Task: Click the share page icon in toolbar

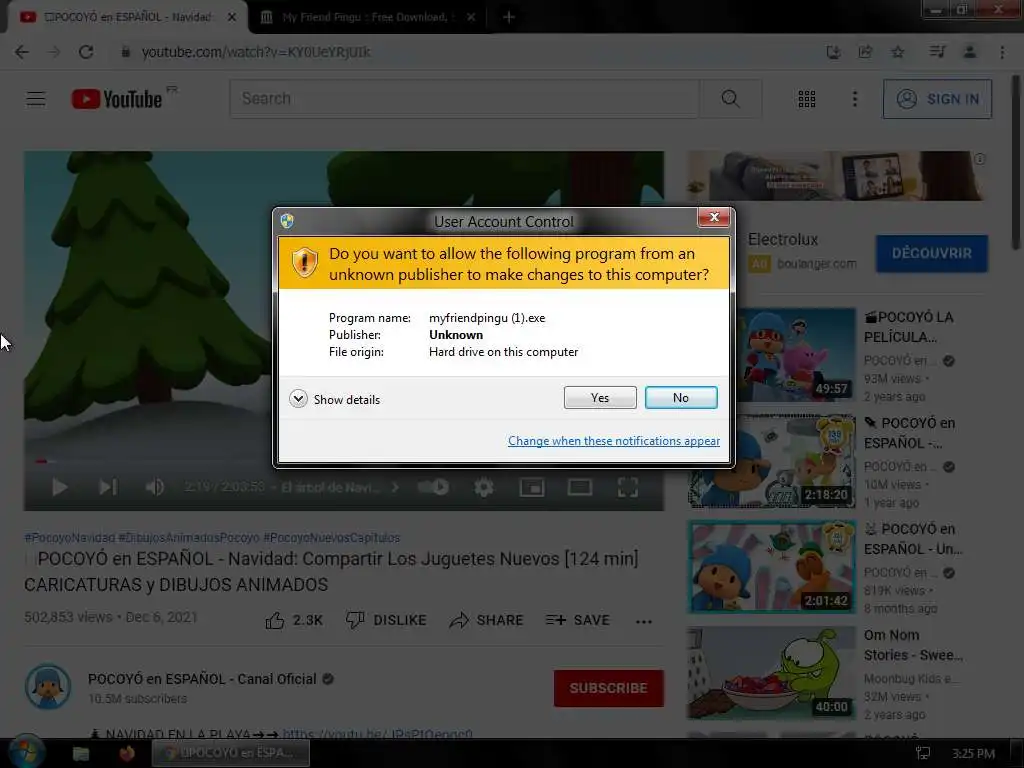Action: click(865, 52)
